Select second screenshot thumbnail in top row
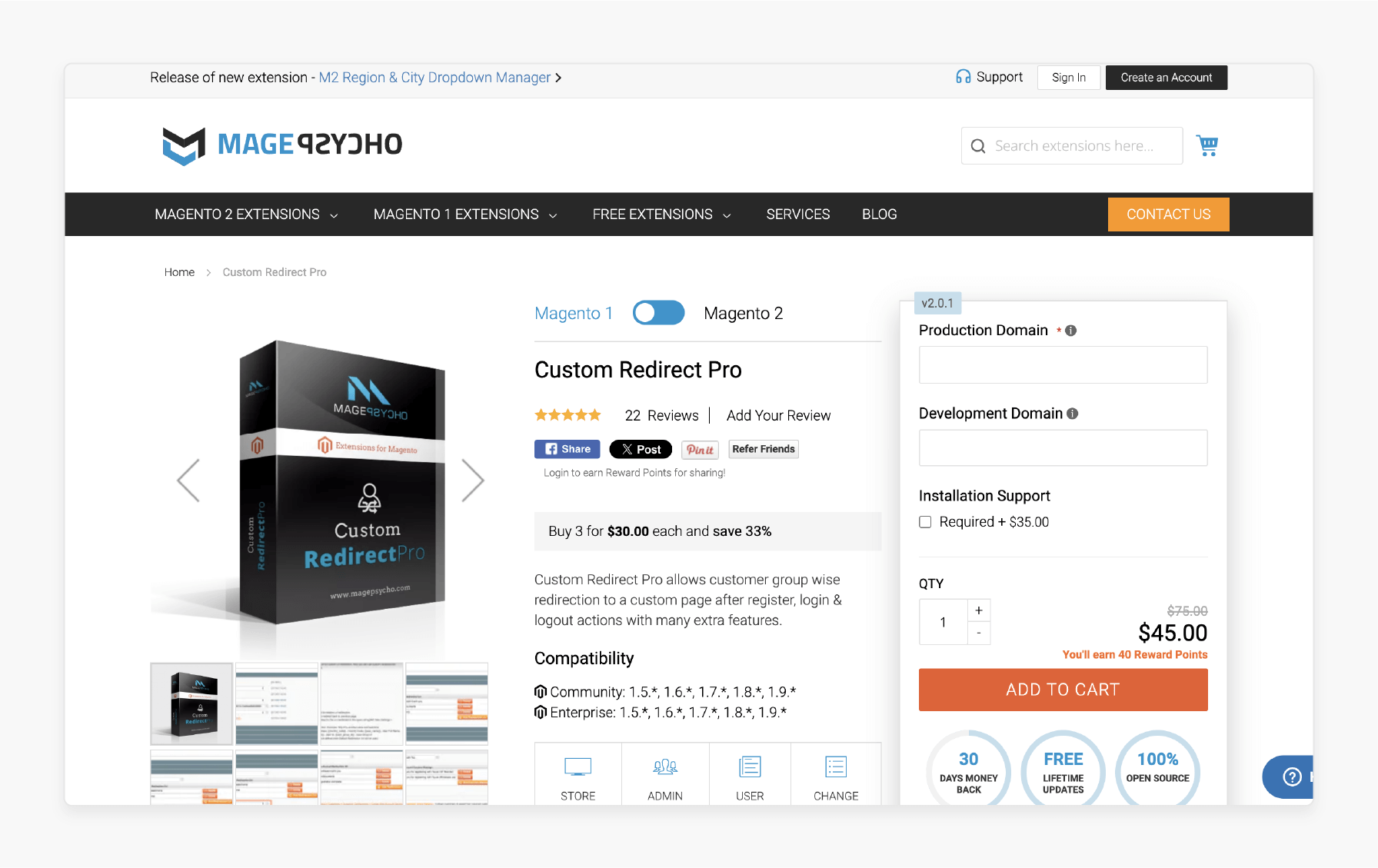Image resolution: width=1378 pixels, height=868 pixels. click(277, 704)
